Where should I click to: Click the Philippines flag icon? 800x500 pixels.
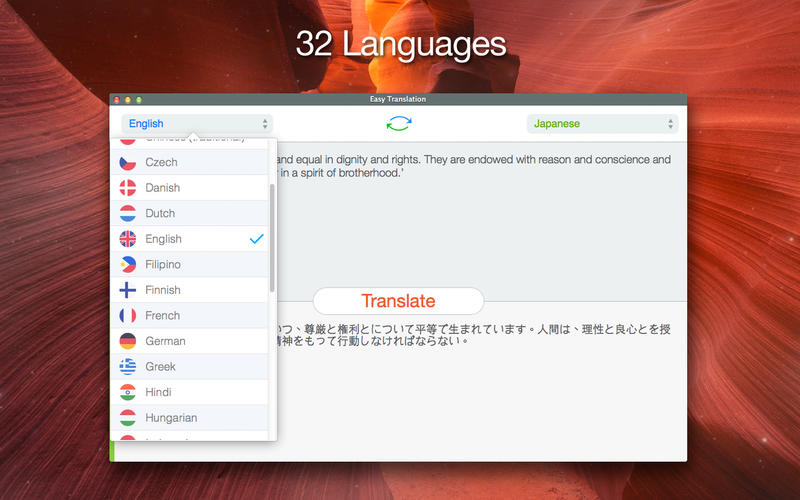click(x=128, y=264)
